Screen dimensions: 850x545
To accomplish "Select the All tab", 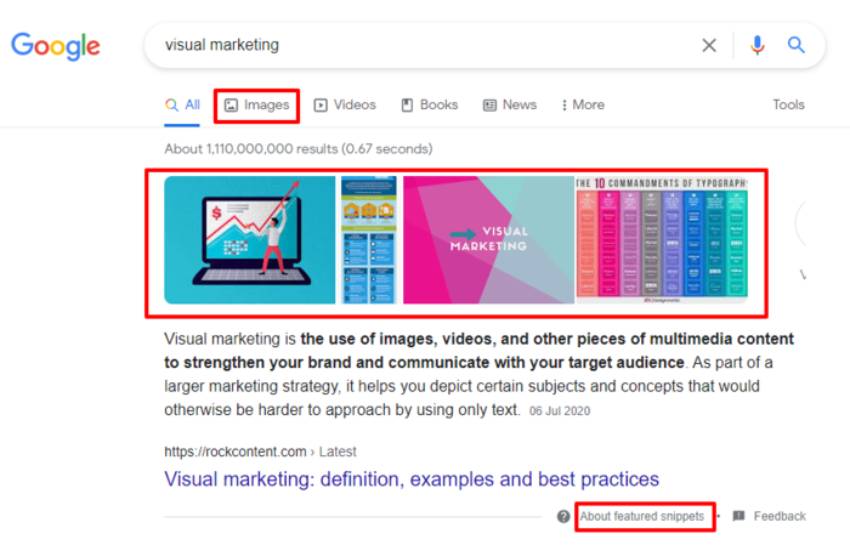I will coord(182,105).
